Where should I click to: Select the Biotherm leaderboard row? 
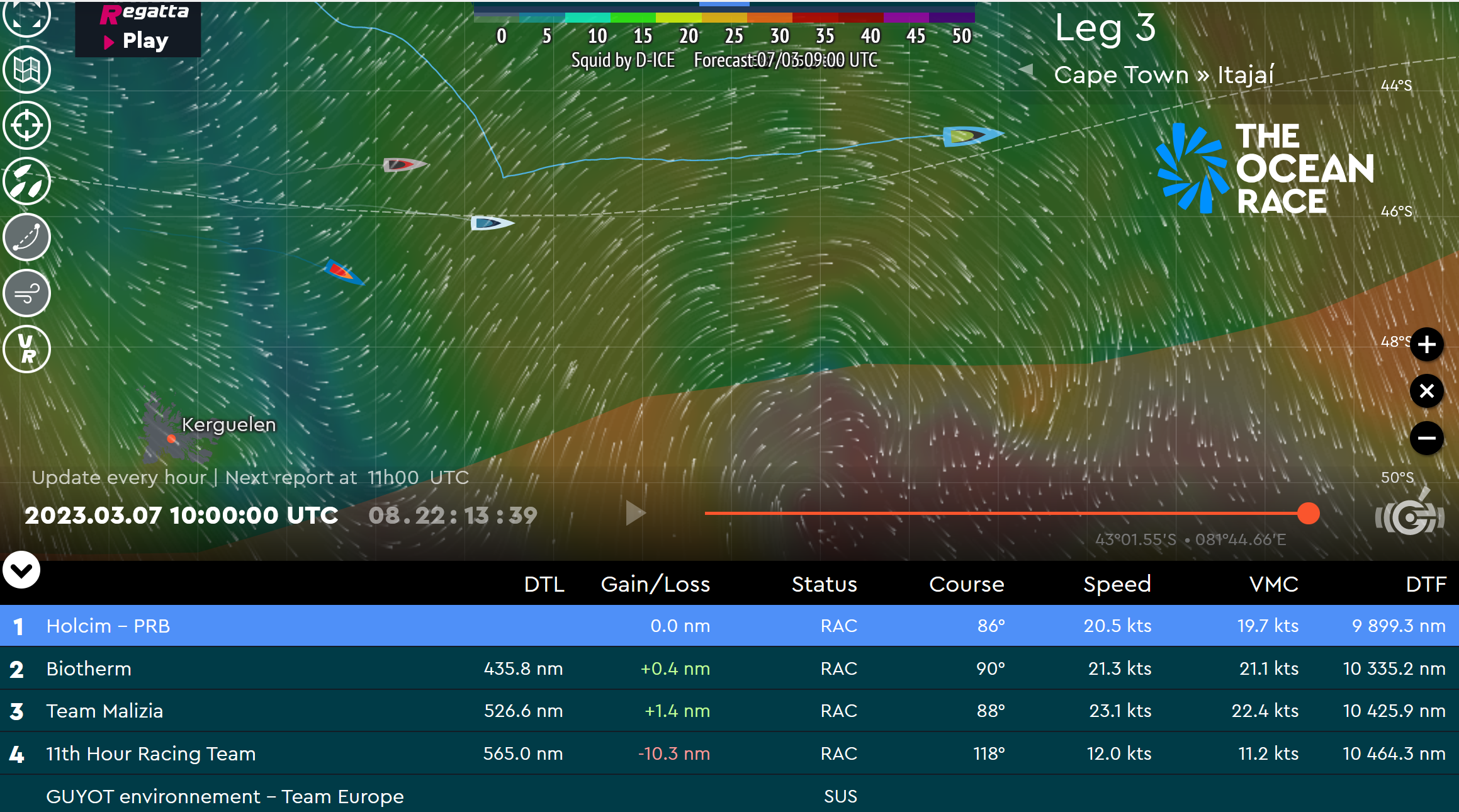[729, 668]
